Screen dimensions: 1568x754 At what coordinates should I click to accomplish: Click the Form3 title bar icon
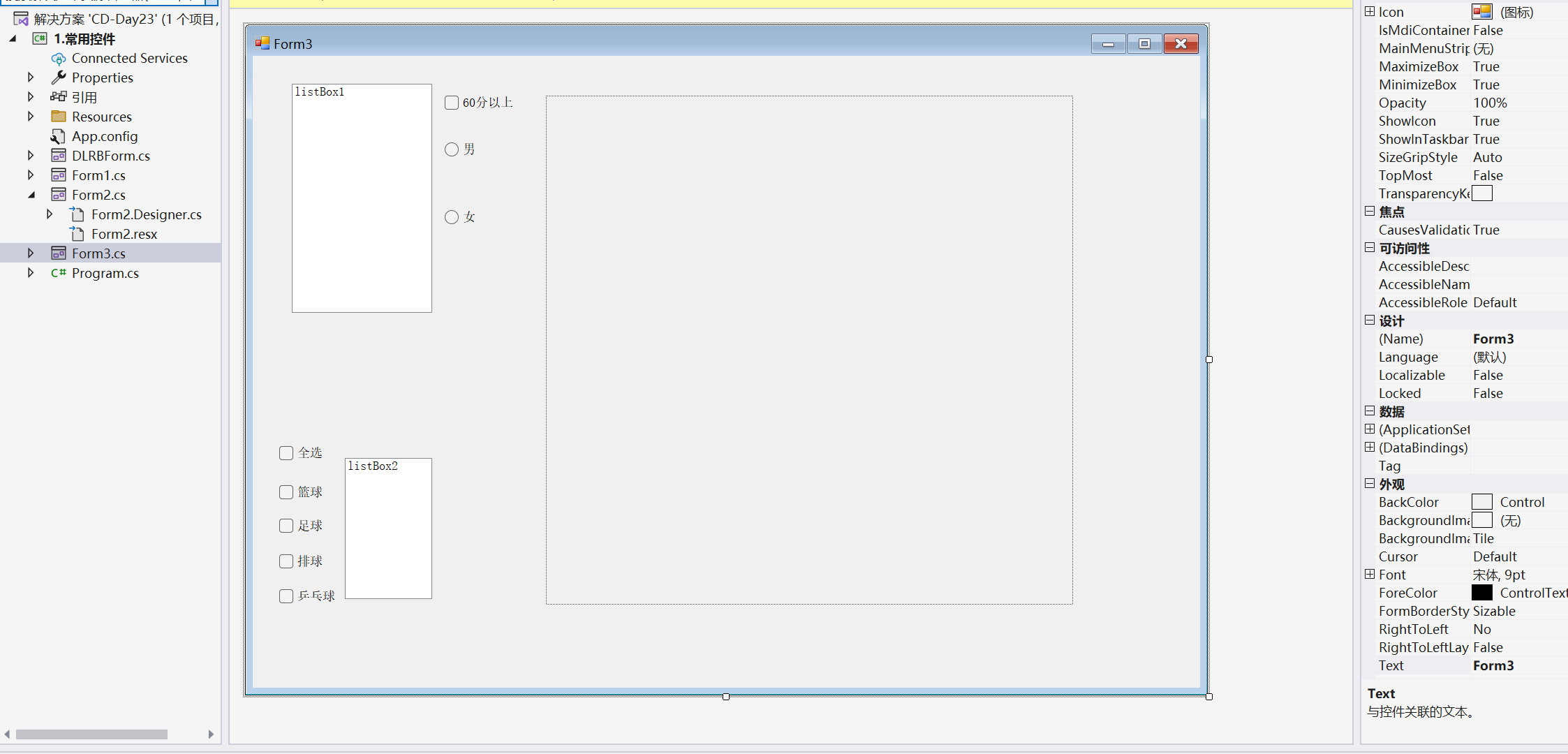coord(262,43)
